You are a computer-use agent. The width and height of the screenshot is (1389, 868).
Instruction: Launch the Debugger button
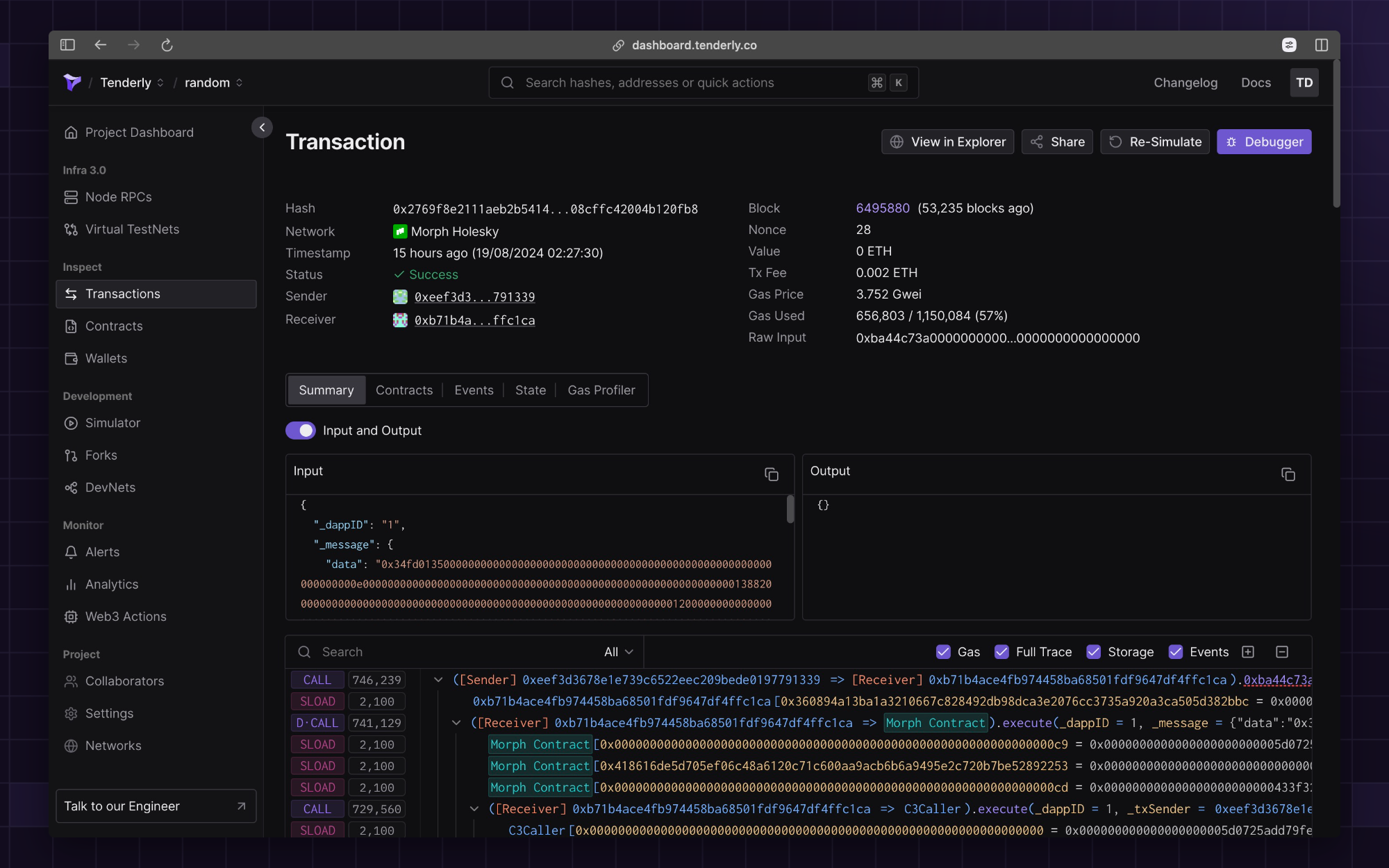(1264, 142)
